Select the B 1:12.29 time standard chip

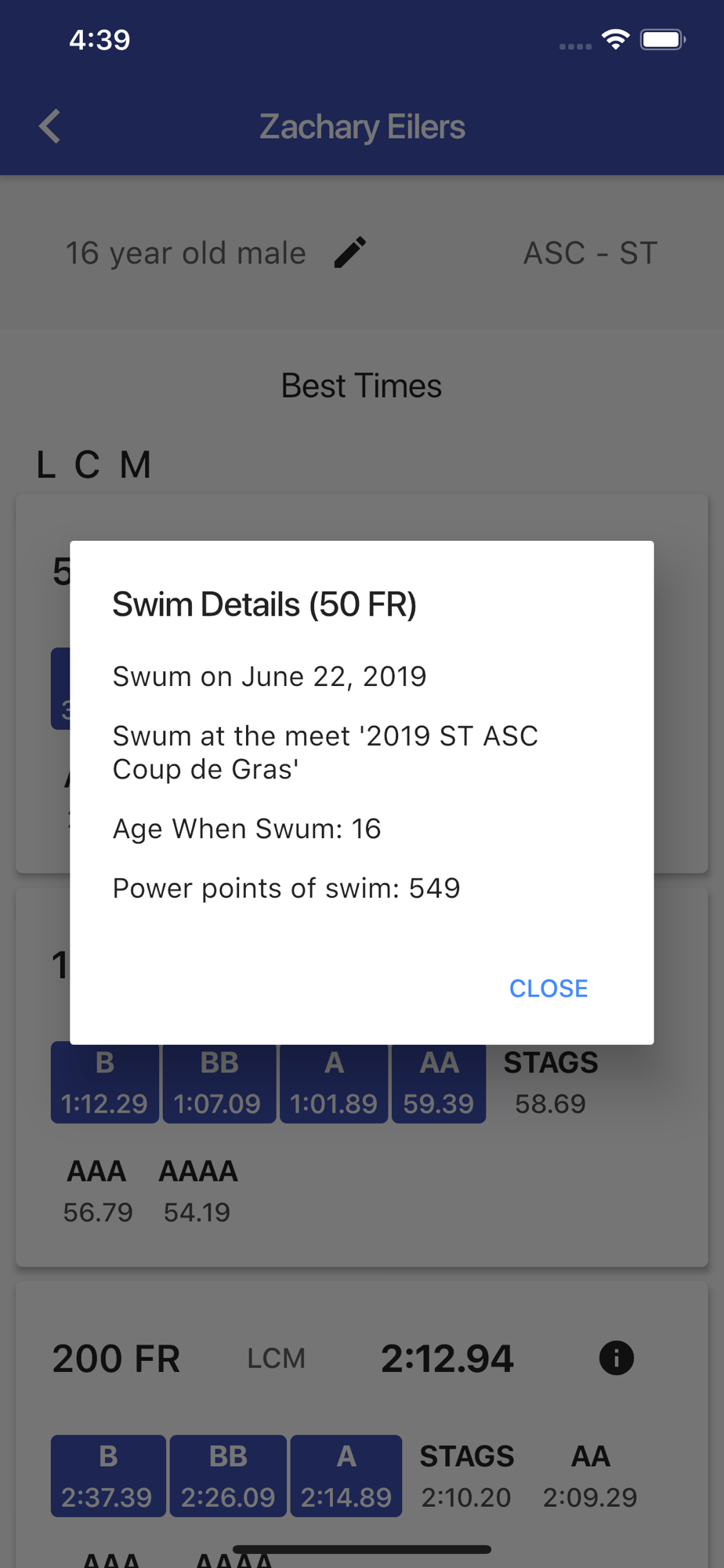pyautogui.click(x=105, y=1083)
